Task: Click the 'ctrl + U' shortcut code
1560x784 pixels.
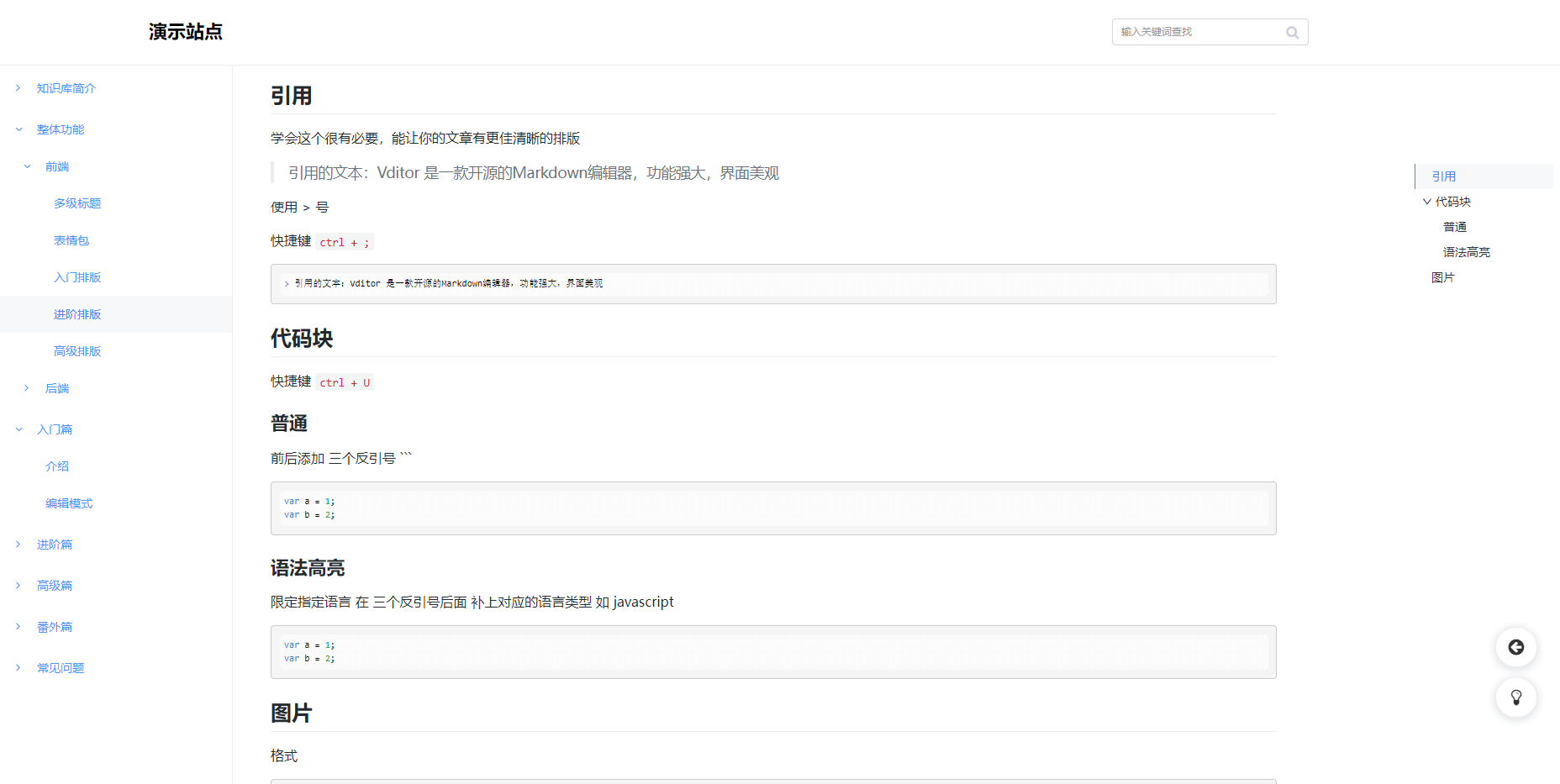Action: 345,382
